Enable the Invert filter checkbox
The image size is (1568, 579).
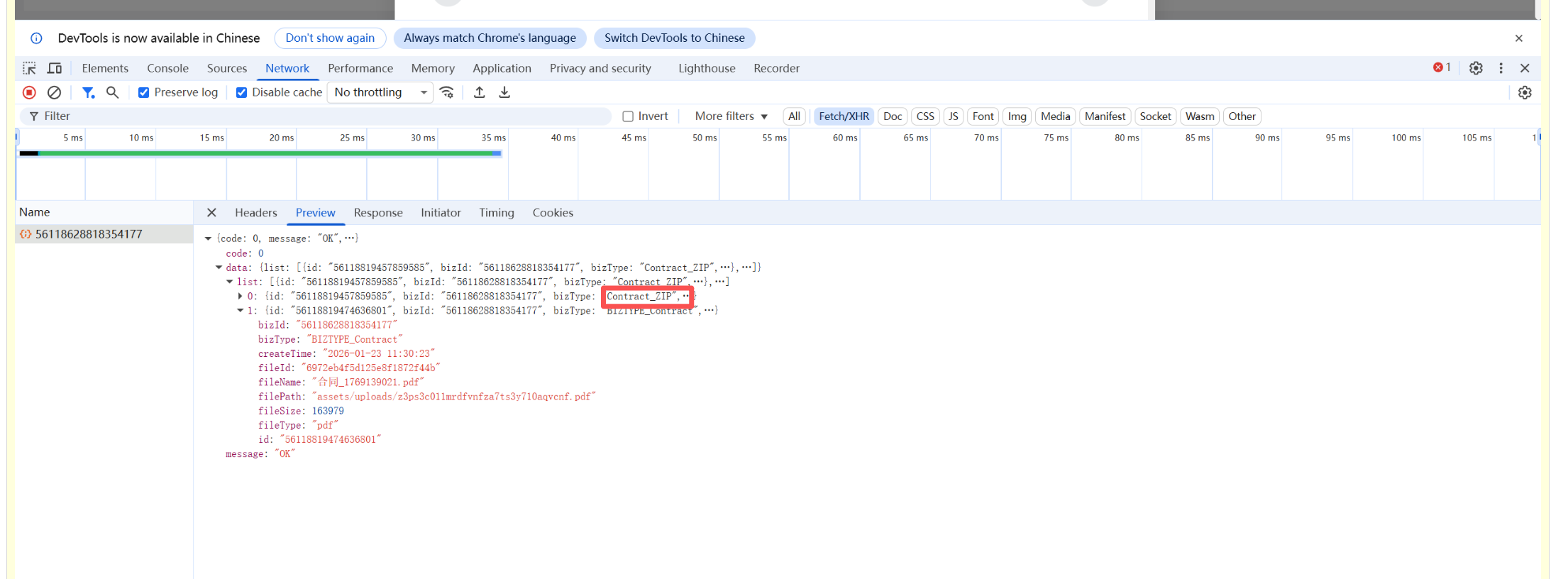628,116
